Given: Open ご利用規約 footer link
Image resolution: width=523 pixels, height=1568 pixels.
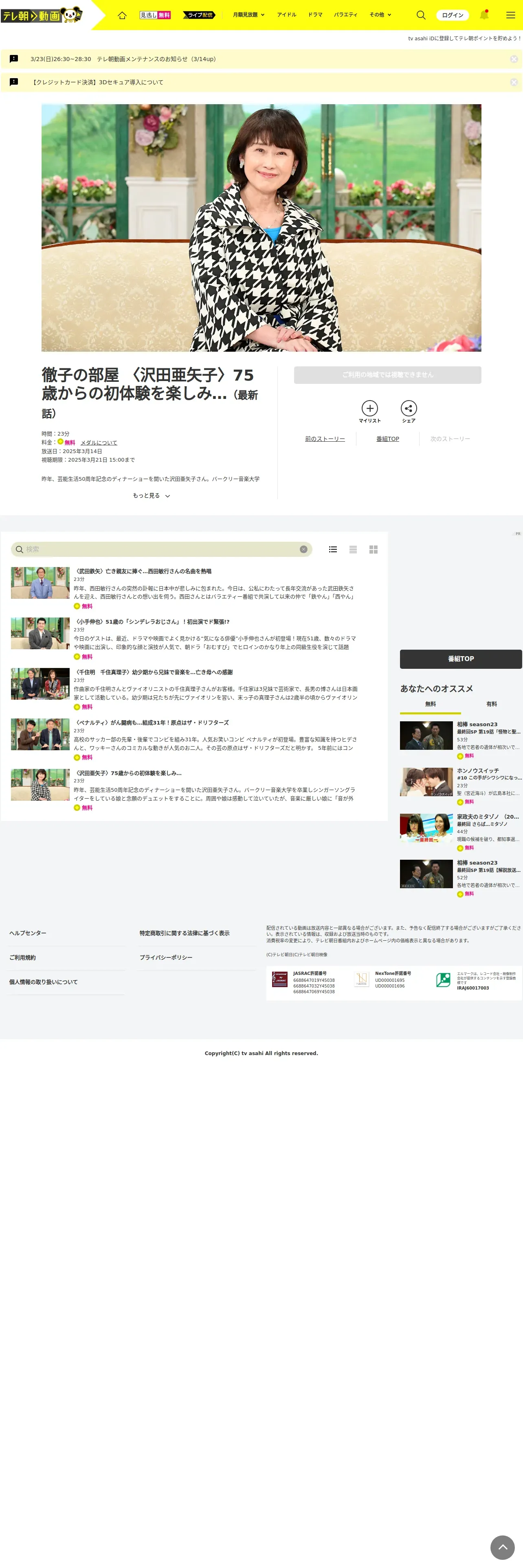Looking at the screenshot, I should pos(22,957).
